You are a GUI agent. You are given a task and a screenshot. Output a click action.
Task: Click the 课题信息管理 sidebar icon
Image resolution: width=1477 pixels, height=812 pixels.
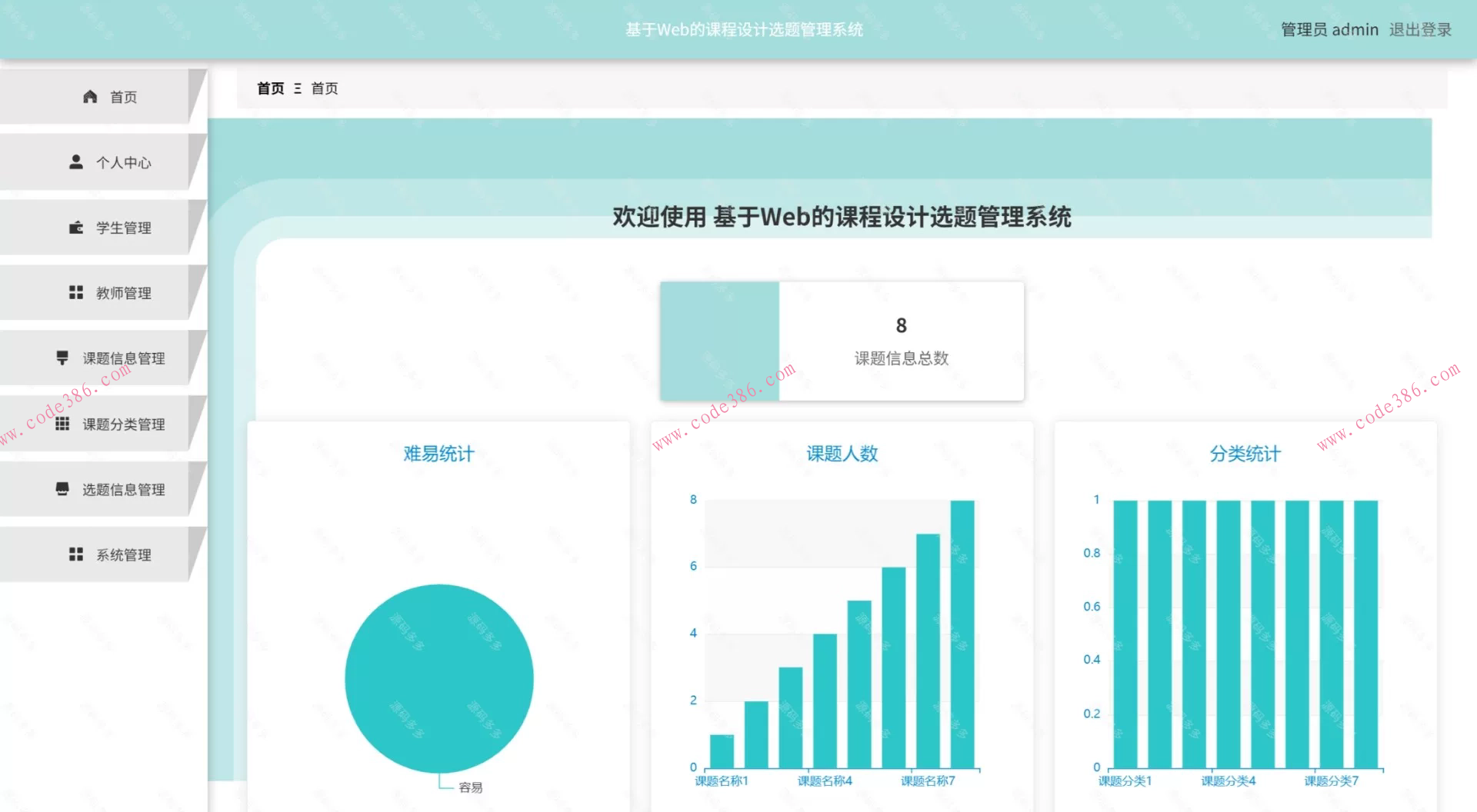(62, 358)
